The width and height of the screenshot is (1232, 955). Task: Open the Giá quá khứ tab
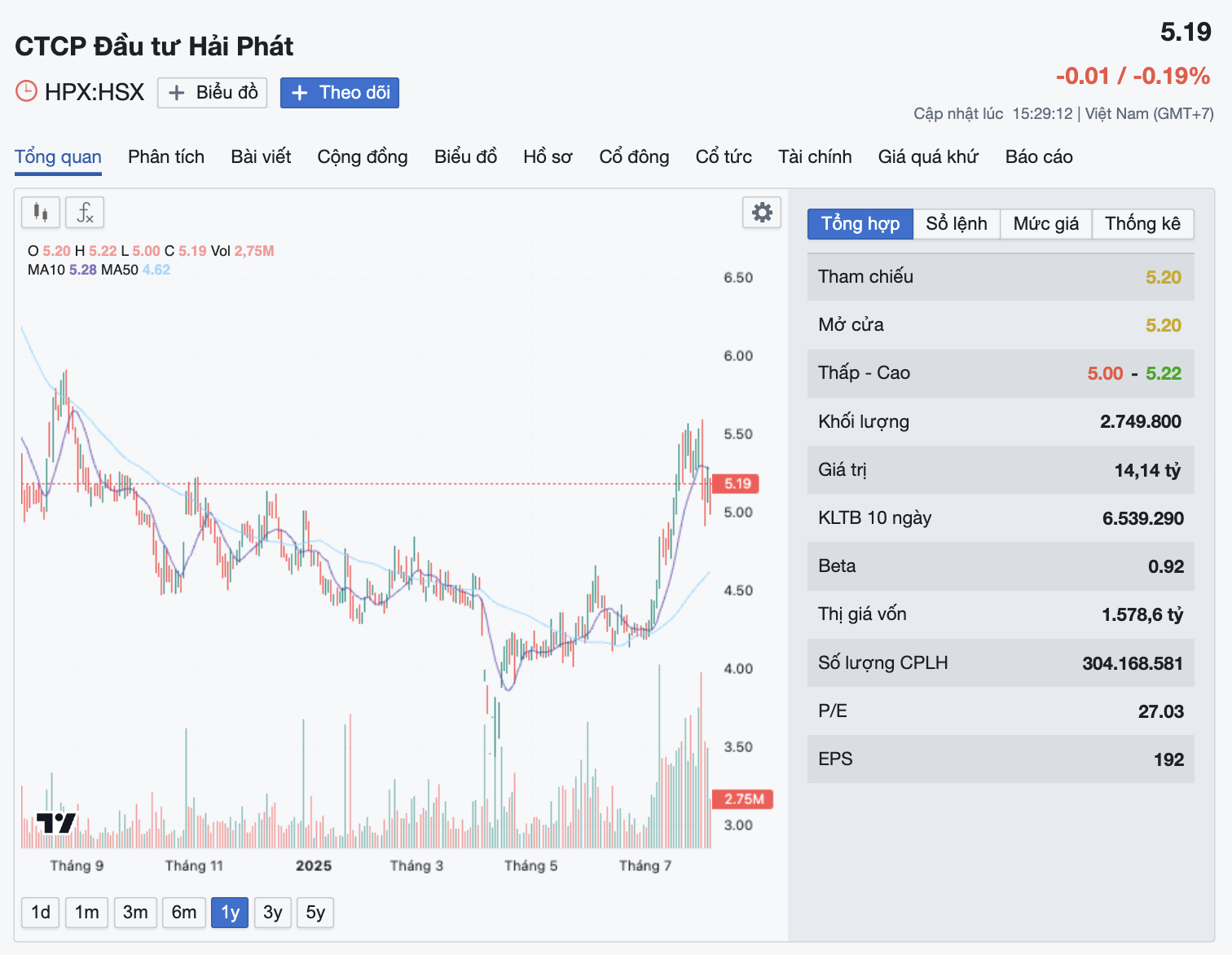pyautogui.click(x=928, y=156)
